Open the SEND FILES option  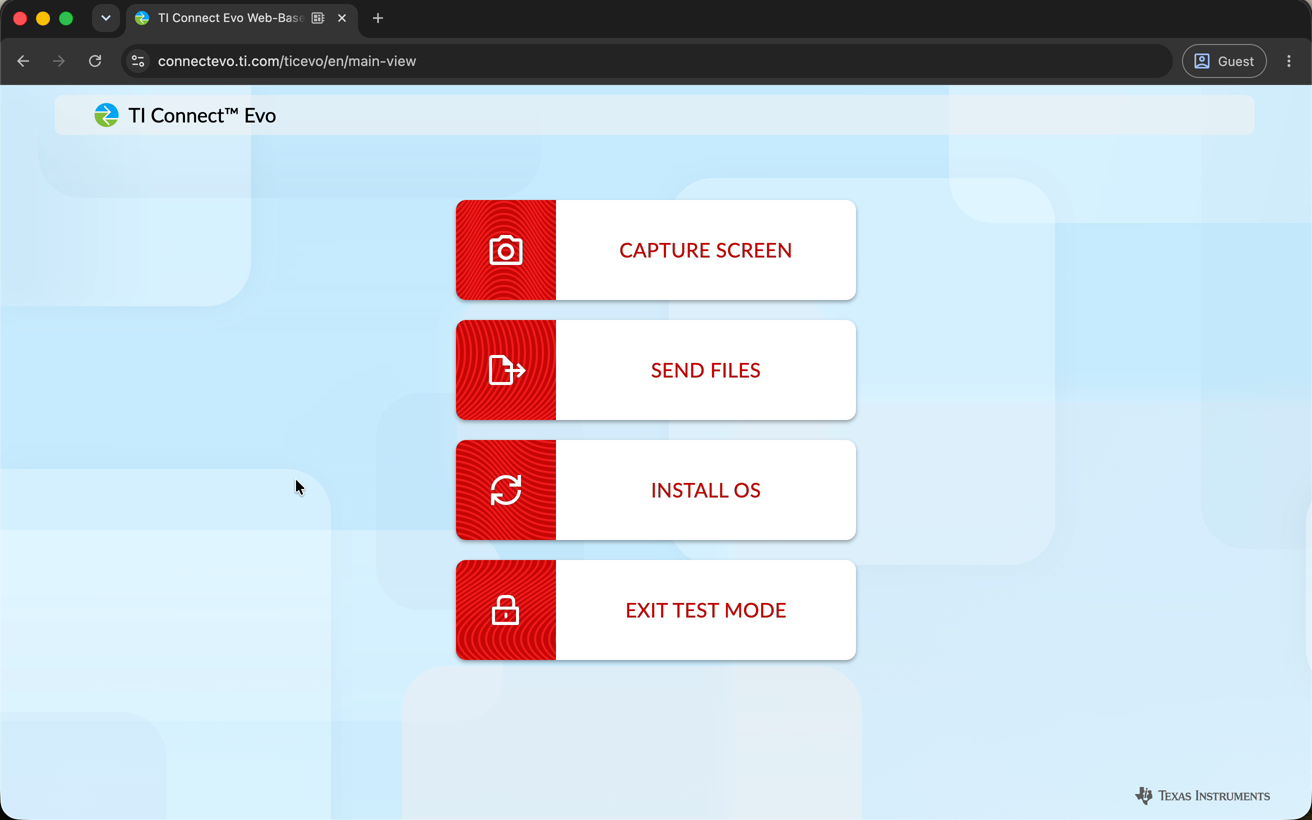pyautogui.click(x=656, y=370)
